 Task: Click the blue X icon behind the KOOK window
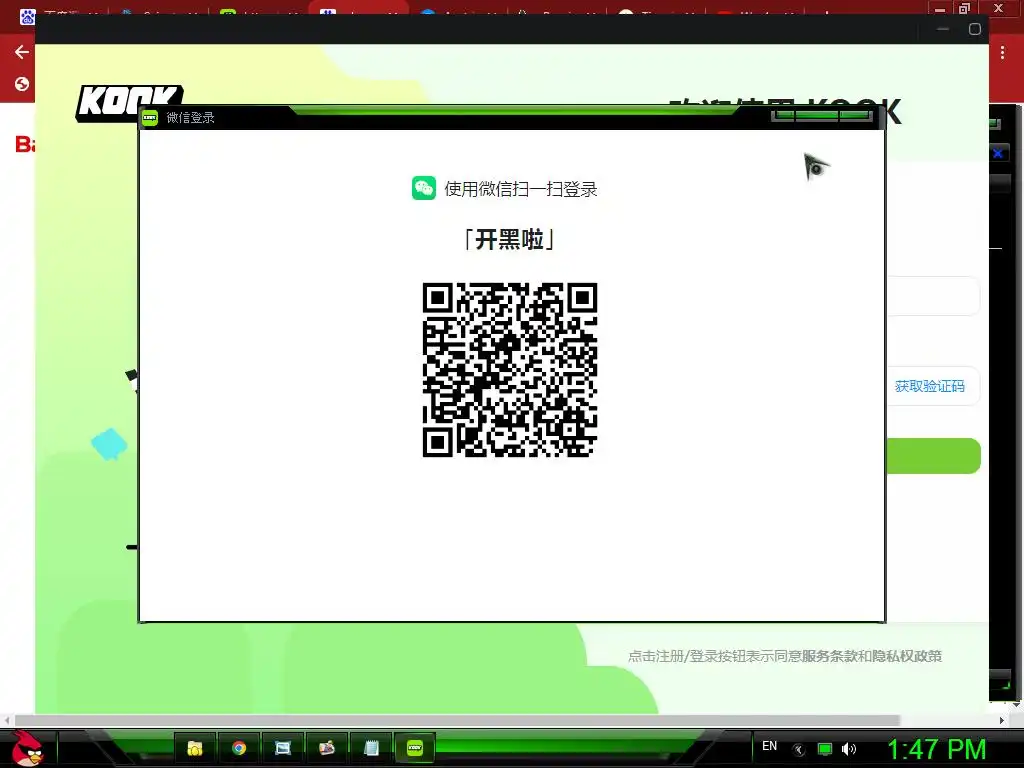[x=998, y=153]
